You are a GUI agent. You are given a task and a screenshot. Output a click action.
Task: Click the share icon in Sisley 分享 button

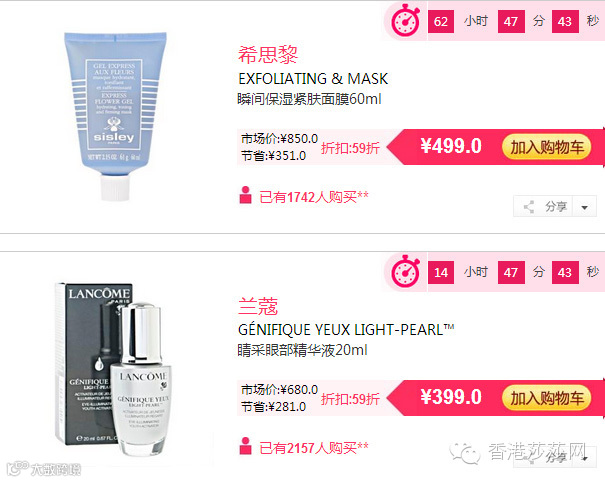click(529, 207)
